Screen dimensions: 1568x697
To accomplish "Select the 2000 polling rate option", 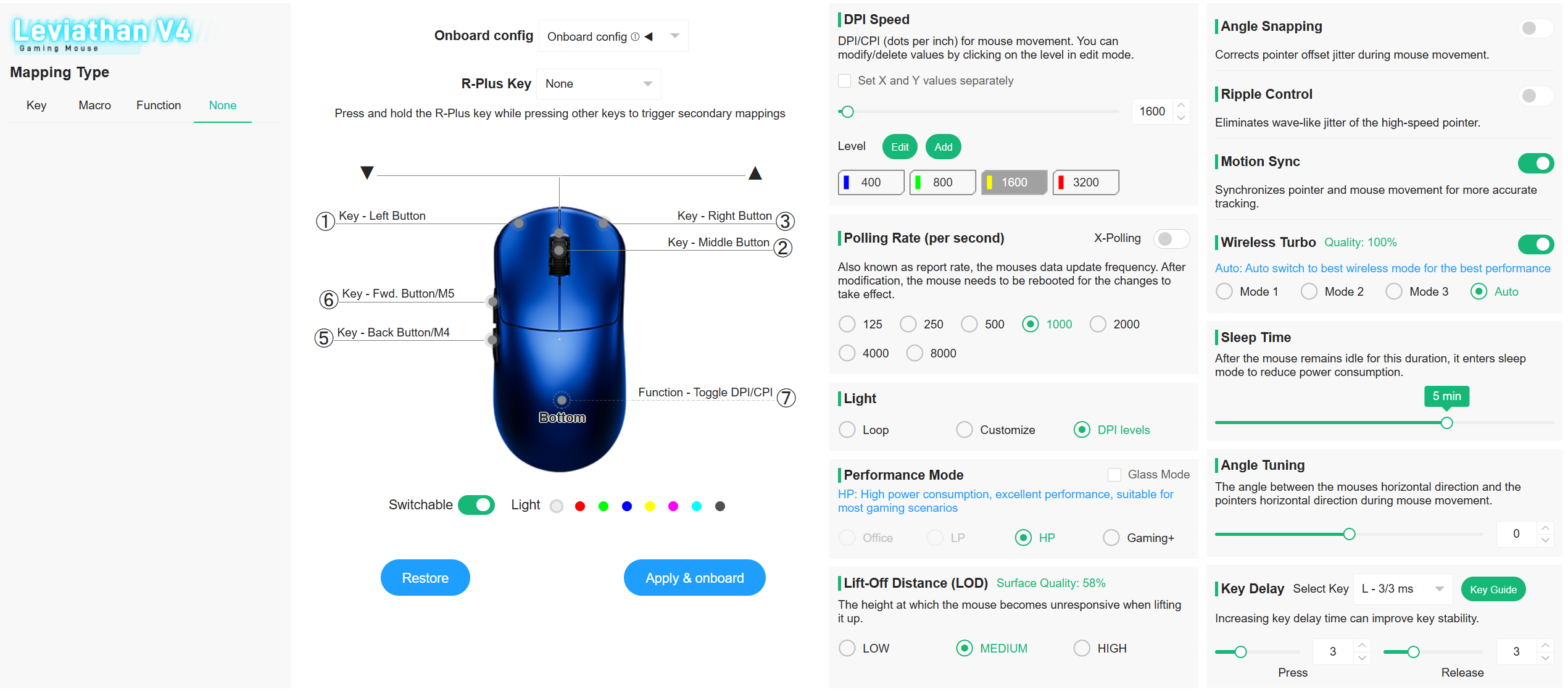I will [1098, 324].
